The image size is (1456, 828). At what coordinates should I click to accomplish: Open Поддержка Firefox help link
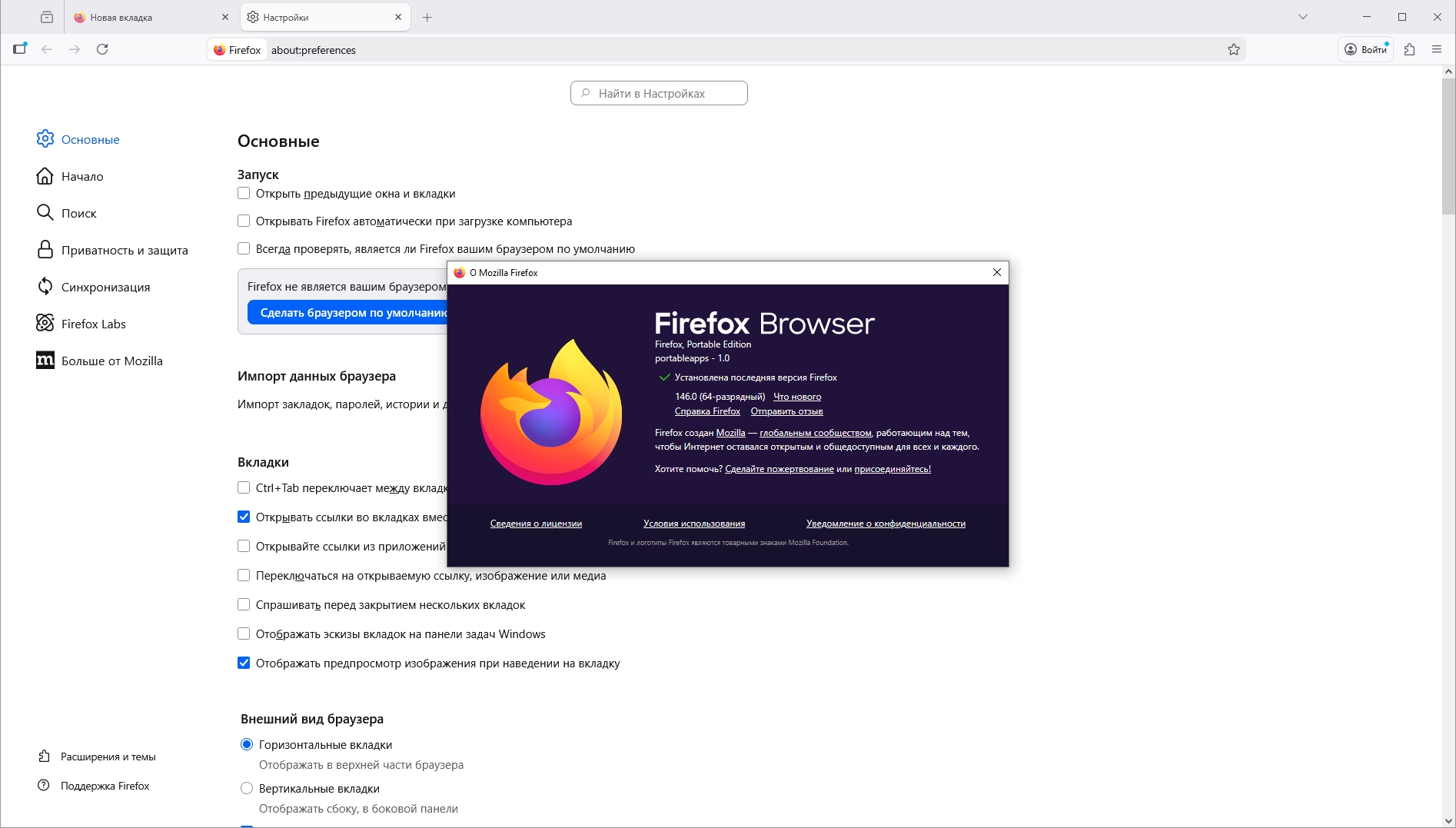pyautogui.click(x=94, y=786)
